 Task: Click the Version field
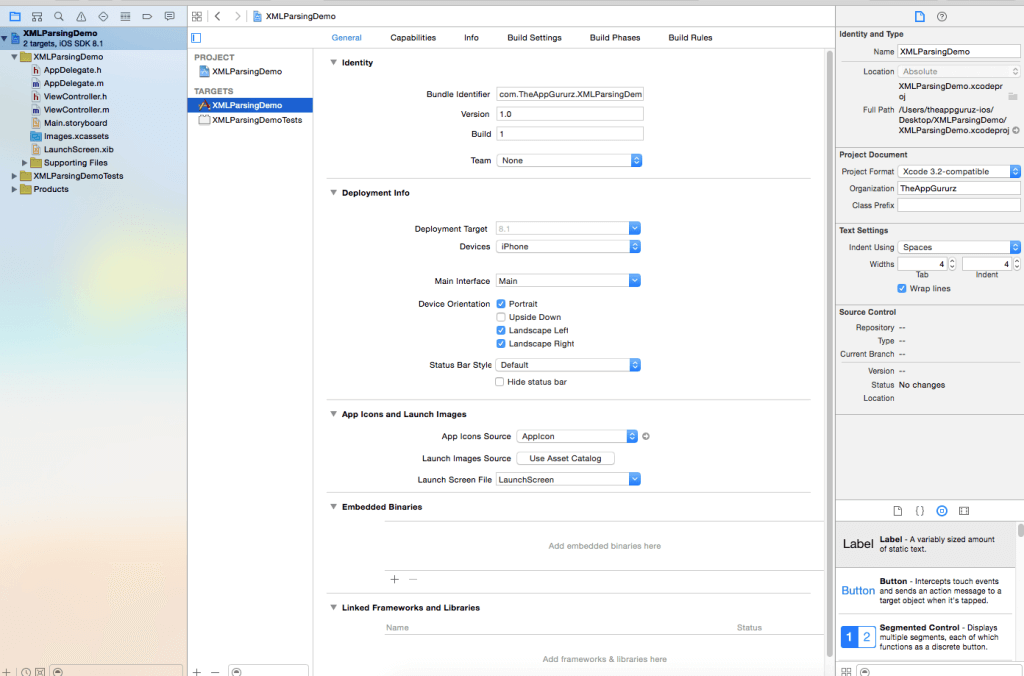(569, 114)
